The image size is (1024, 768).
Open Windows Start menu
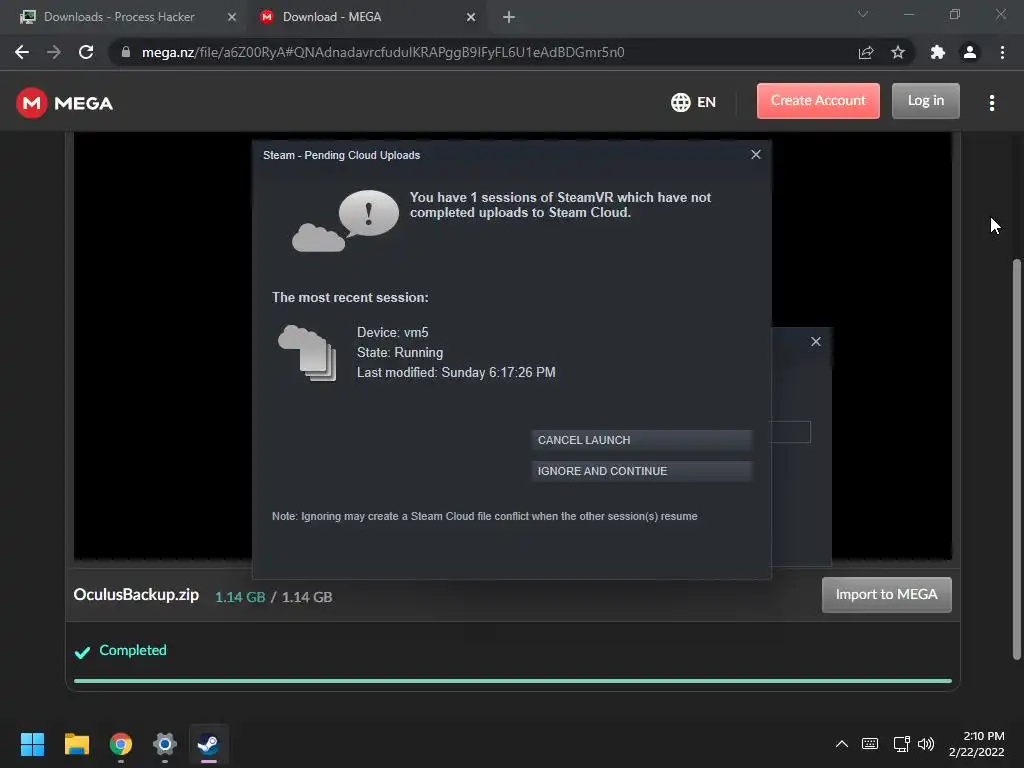[x=32, y=744]
